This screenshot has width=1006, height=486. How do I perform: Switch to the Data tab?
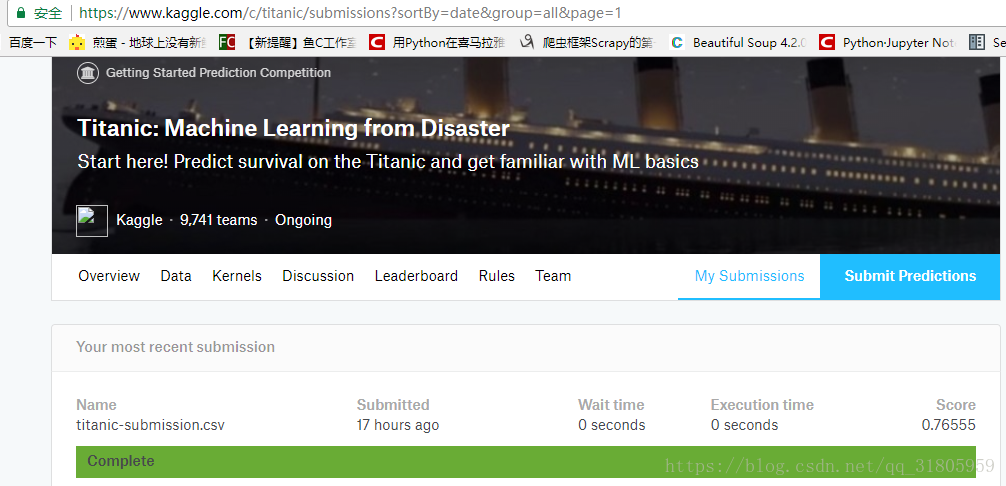pos(176,276)
